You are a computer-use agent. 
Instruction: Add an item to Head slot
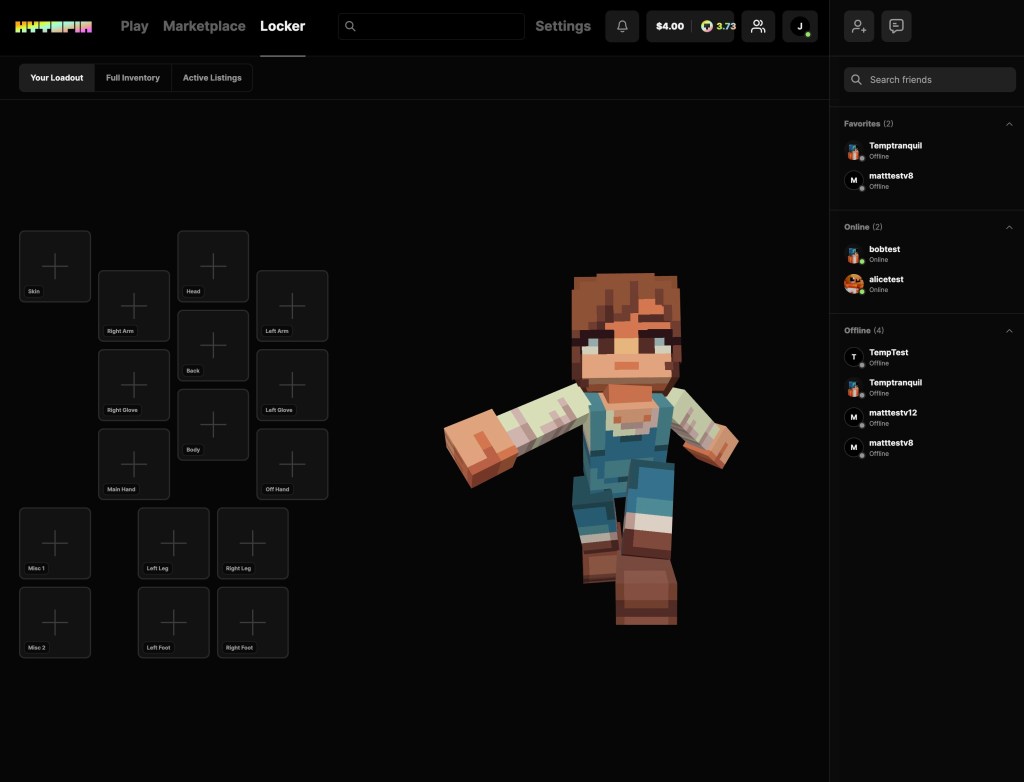(x=213, y=266)
